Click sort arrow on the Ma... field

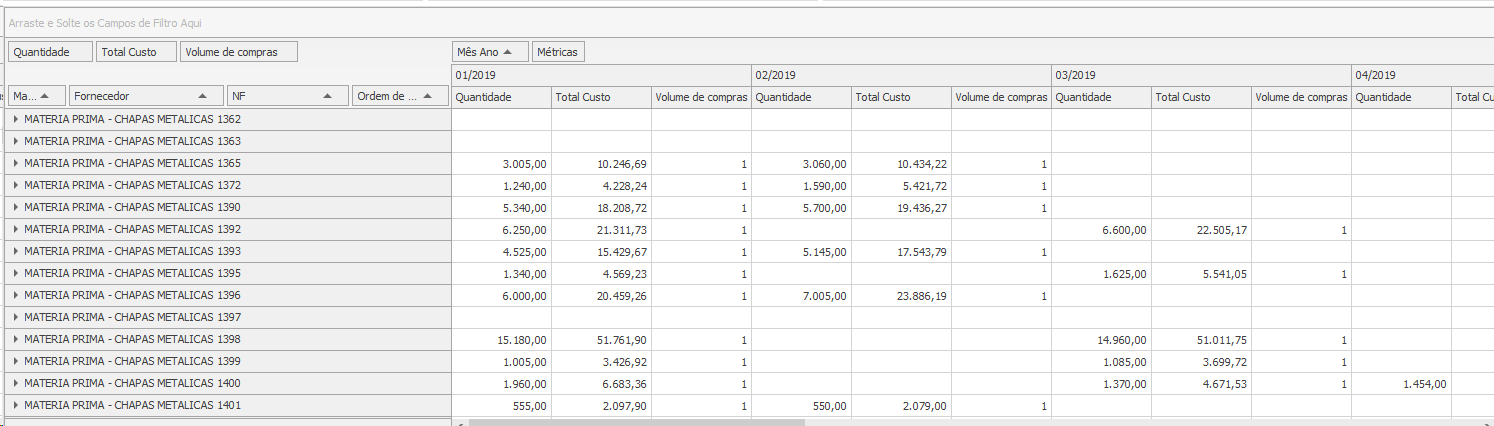(44, 96)
